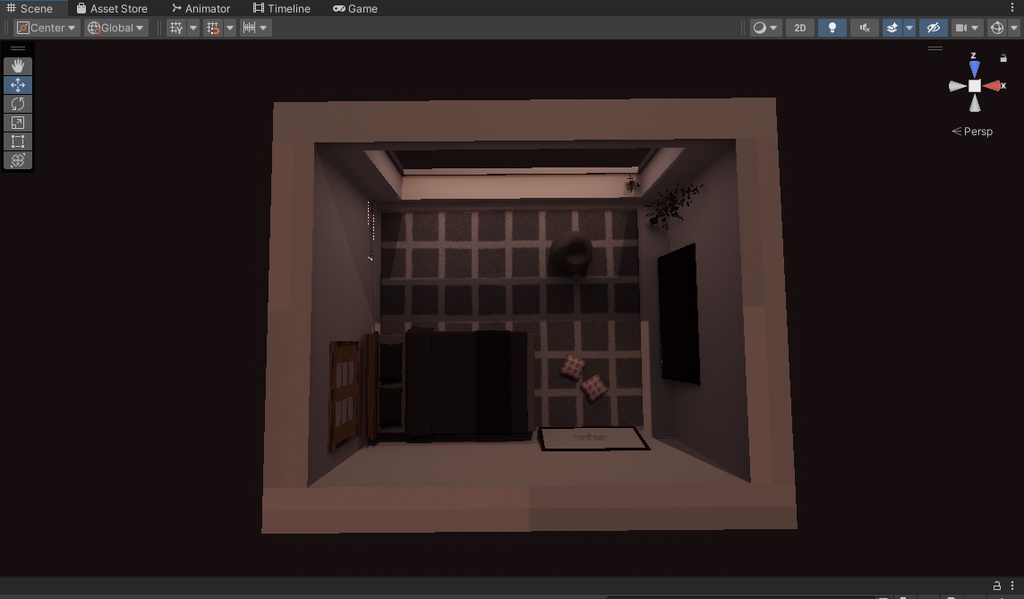Click the red X axis on the scene gizmo
The image size is (1024, 599).
[x=997, y=86]
